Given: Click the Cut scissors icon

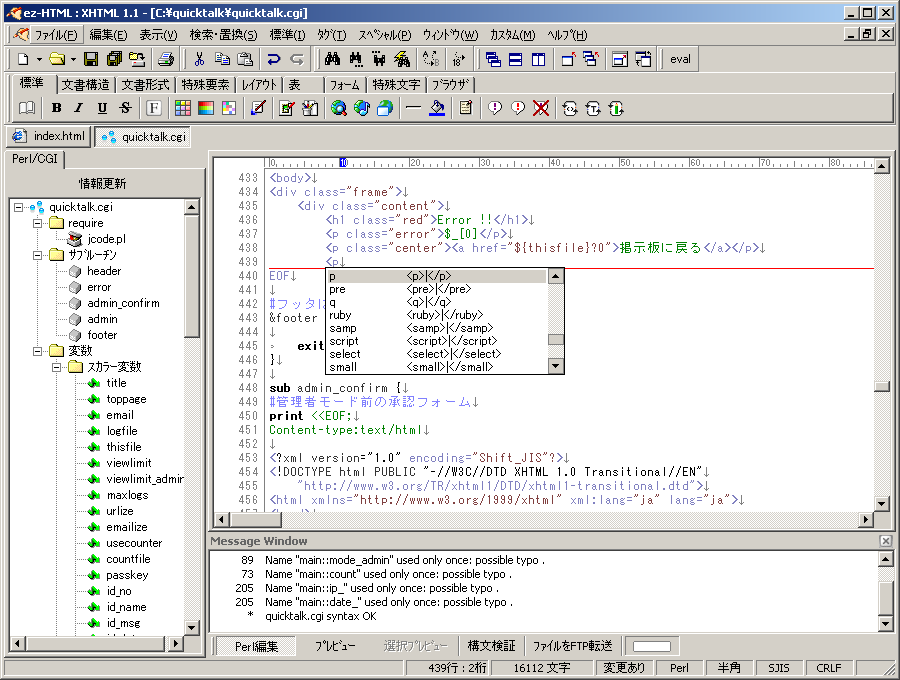Looking at the screenshot, I should click(199, 59).
